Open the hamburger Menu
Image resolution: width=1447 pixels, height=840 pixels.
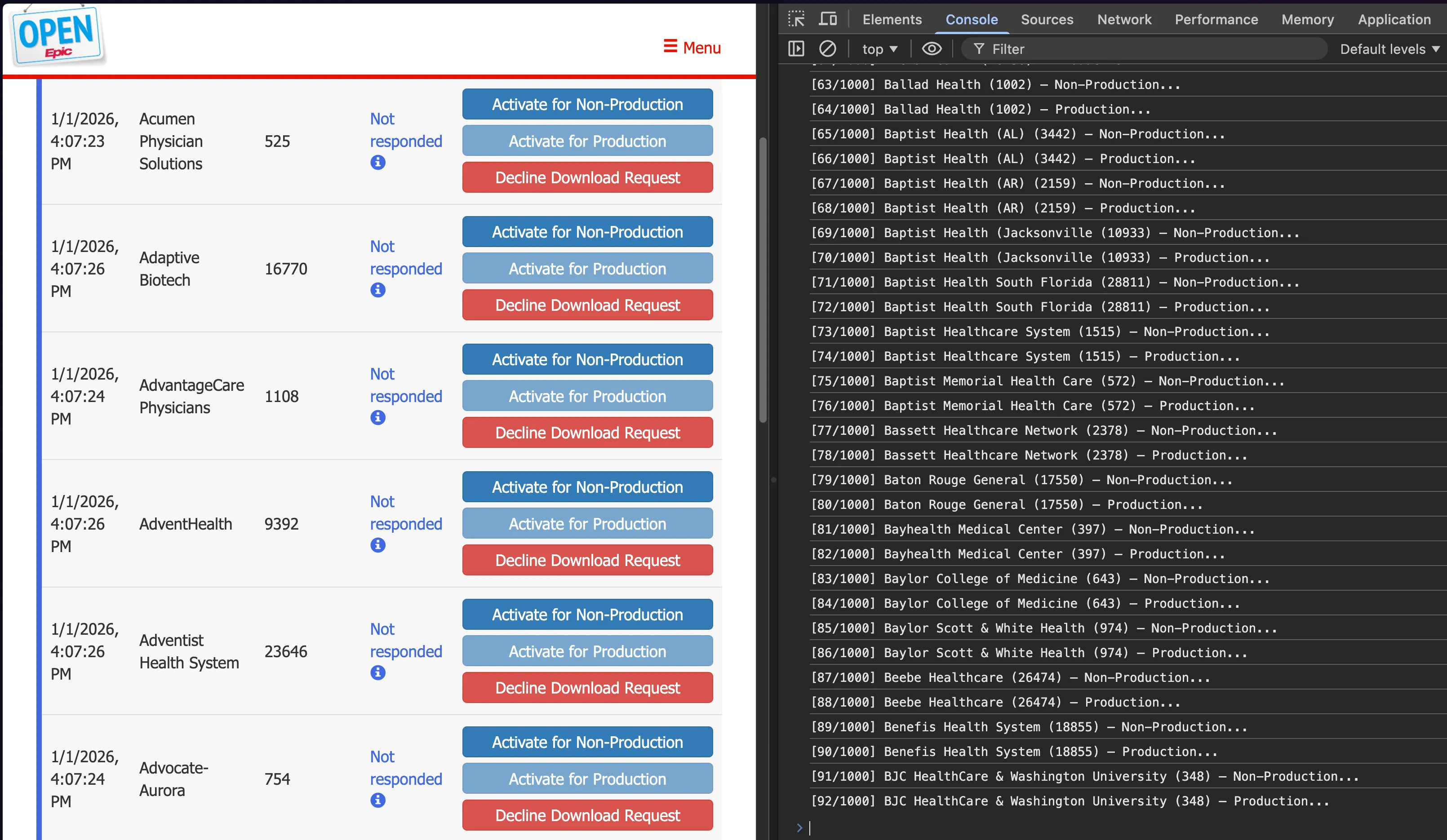[x=692, y=48]
